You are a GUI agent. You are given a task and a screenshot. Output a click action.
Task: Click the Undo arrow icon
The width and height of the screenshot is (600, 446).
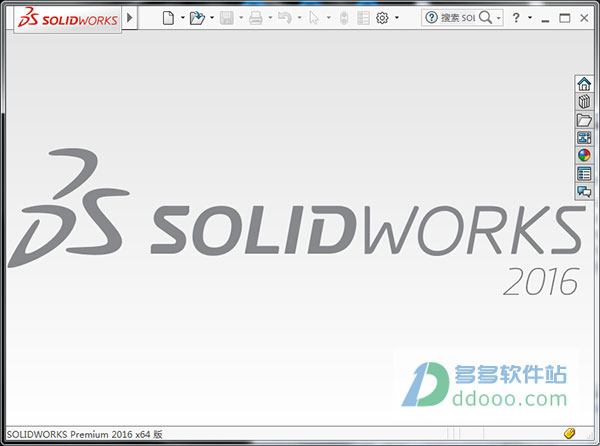click(x=285, y=18)
